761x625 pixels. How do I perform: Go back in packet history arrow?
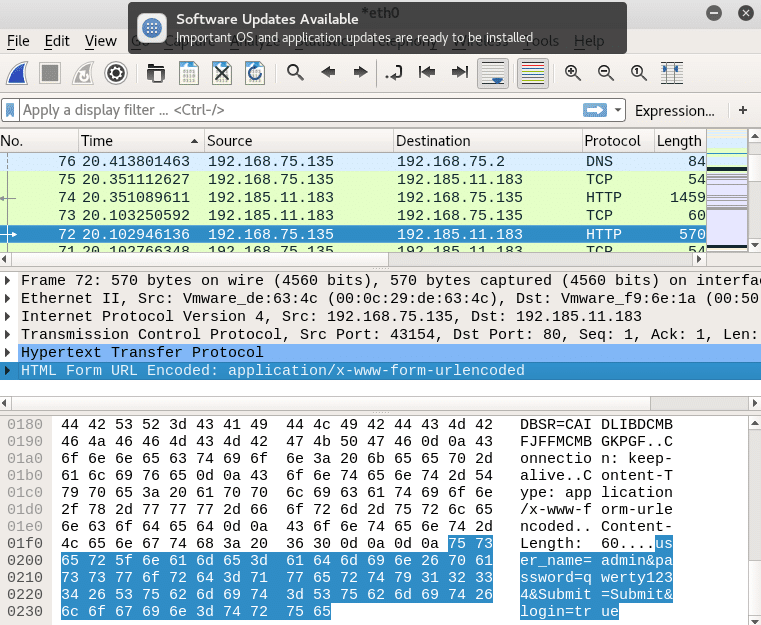coord(328,73)
